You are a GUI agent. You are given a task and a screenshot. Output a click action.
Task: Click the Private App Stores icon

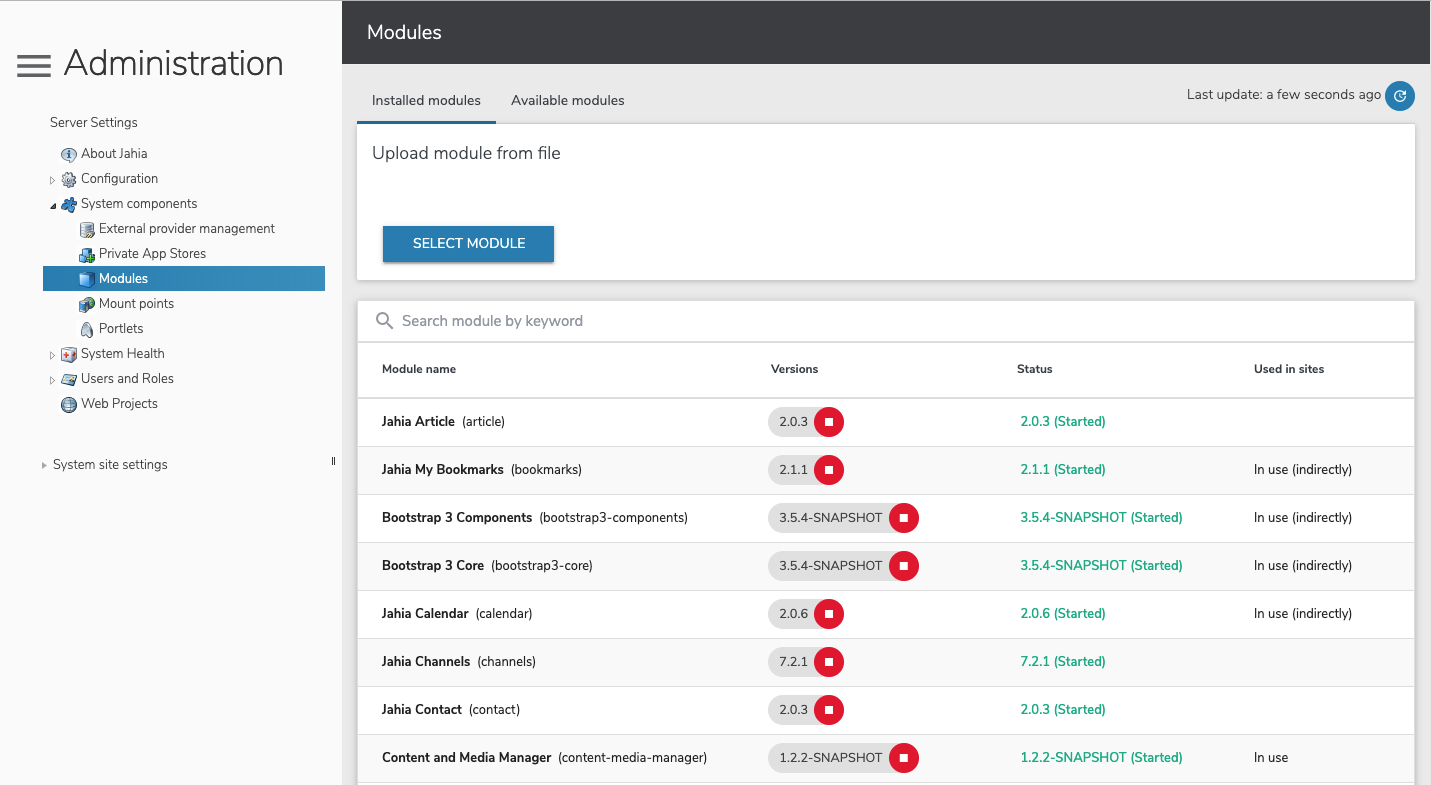[x=87, y=253]
